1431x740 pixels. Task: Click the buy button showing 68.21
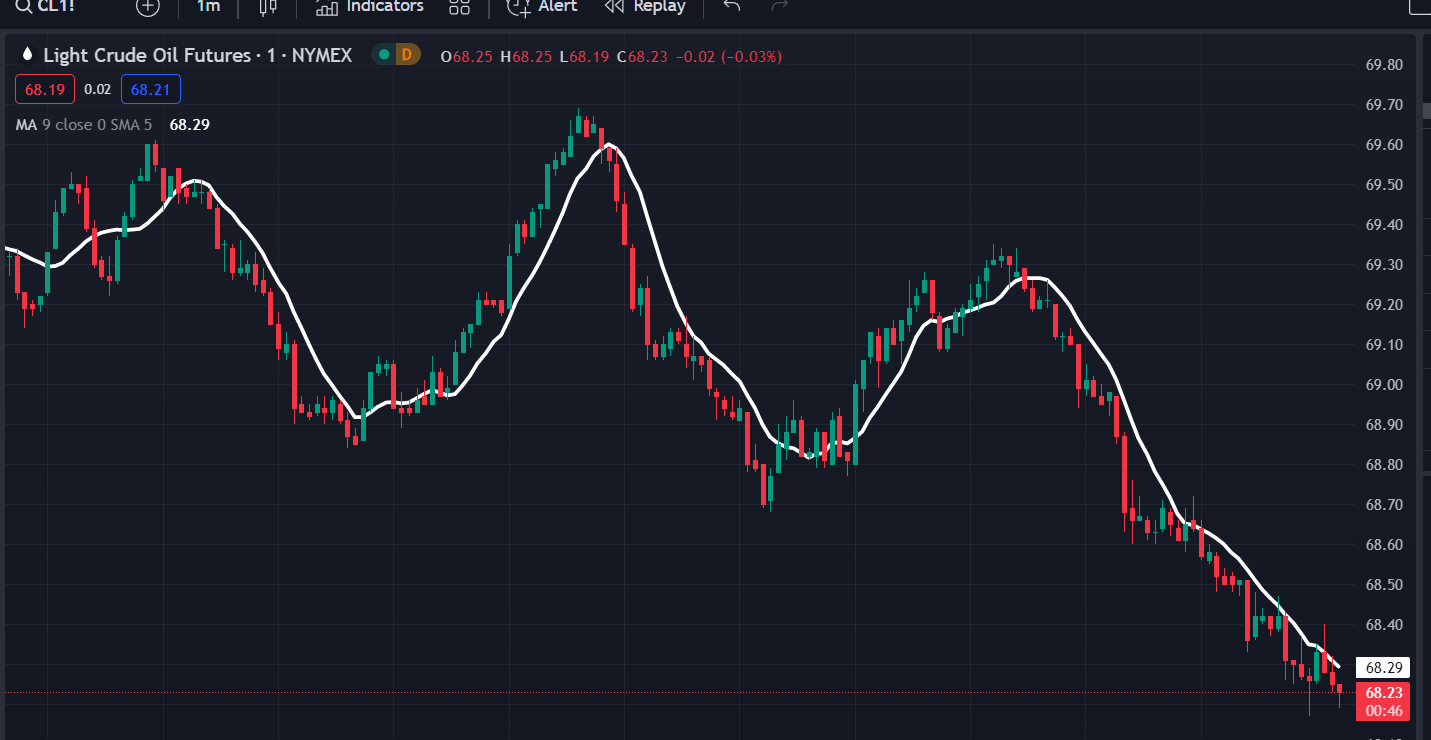click(x=150, y=88)
